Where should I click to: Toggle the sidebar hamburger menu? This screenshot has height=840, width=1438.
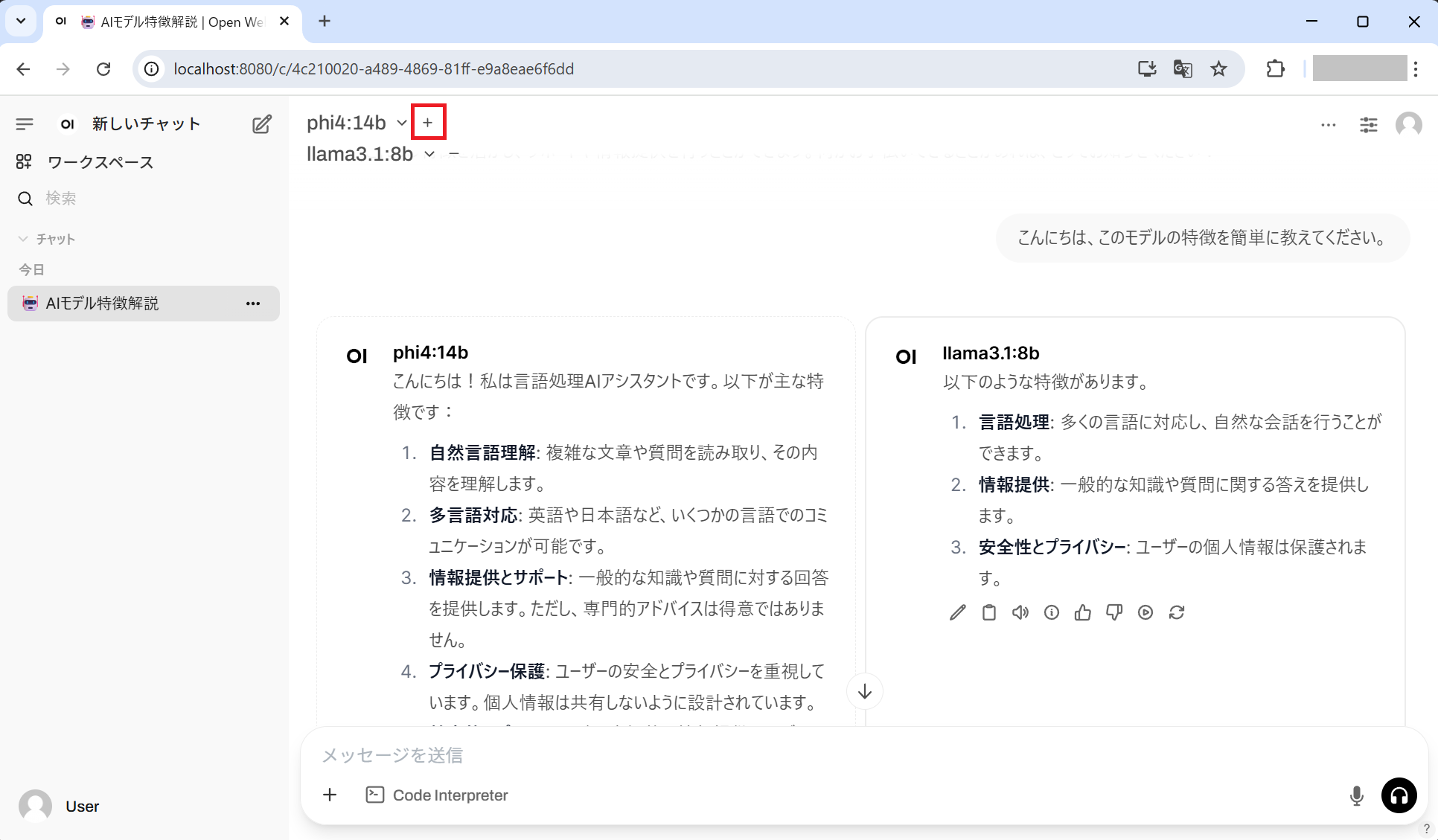[25, 124]
